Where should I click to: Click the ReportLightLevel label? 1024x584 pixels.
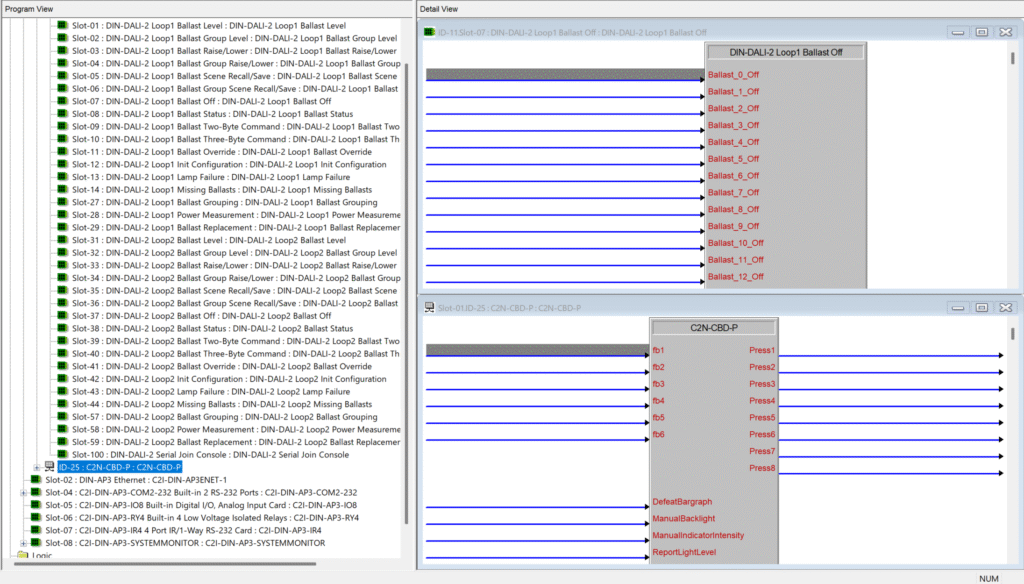(x=684, y=552)
